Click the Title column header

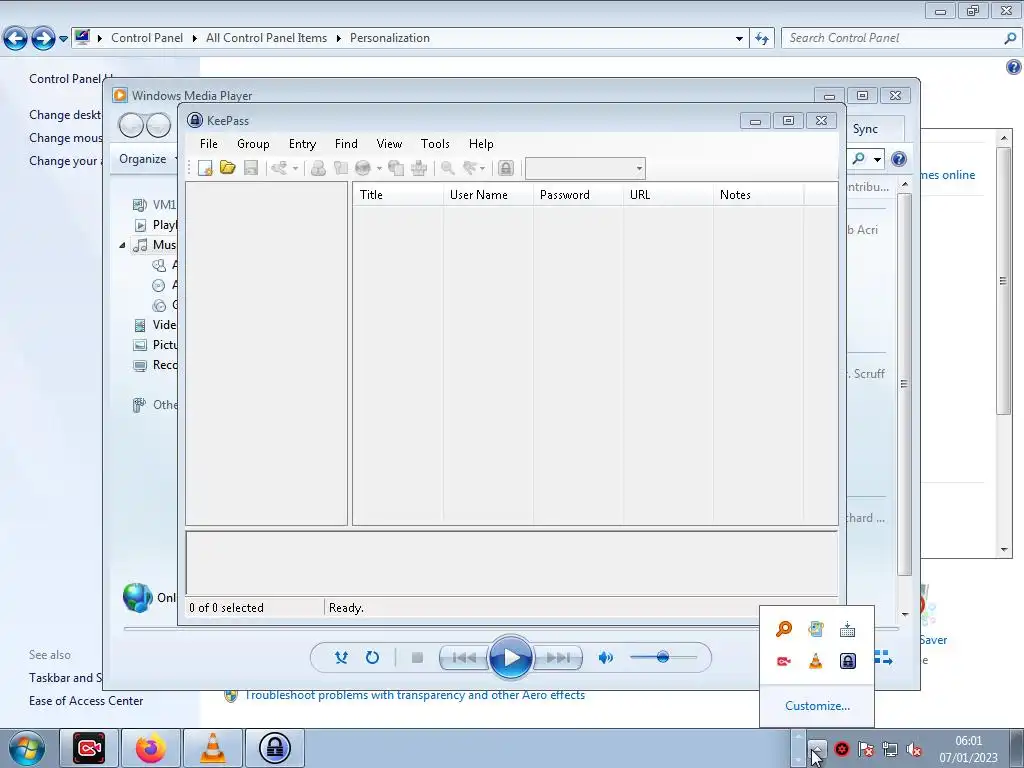tap(398, 195)
